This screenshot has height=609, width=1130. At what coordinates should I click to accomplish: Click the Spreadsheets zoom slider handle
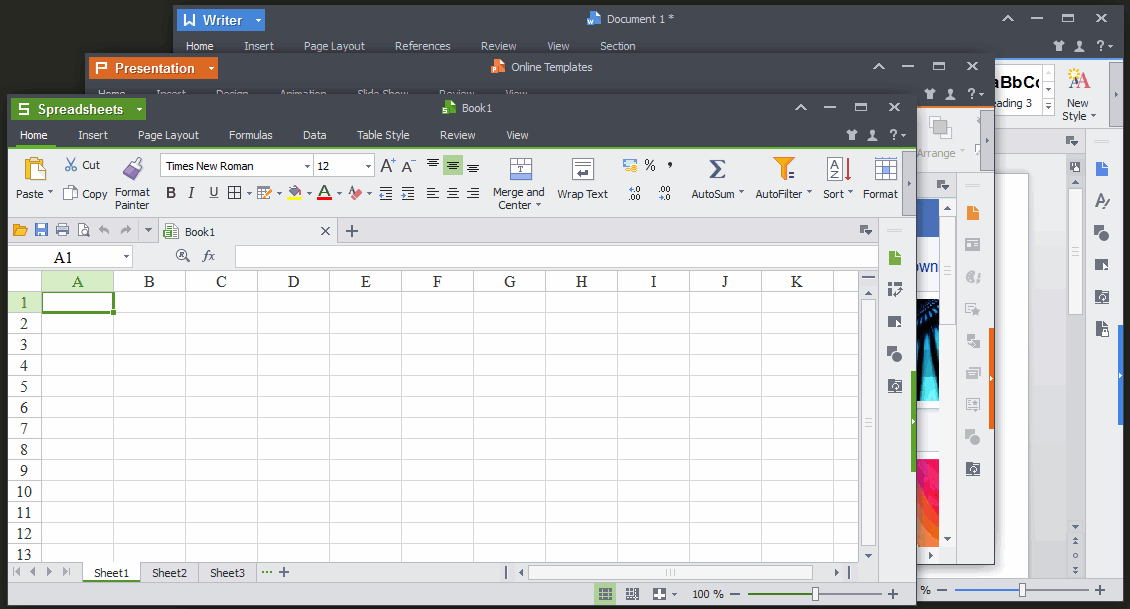(815, 594)
